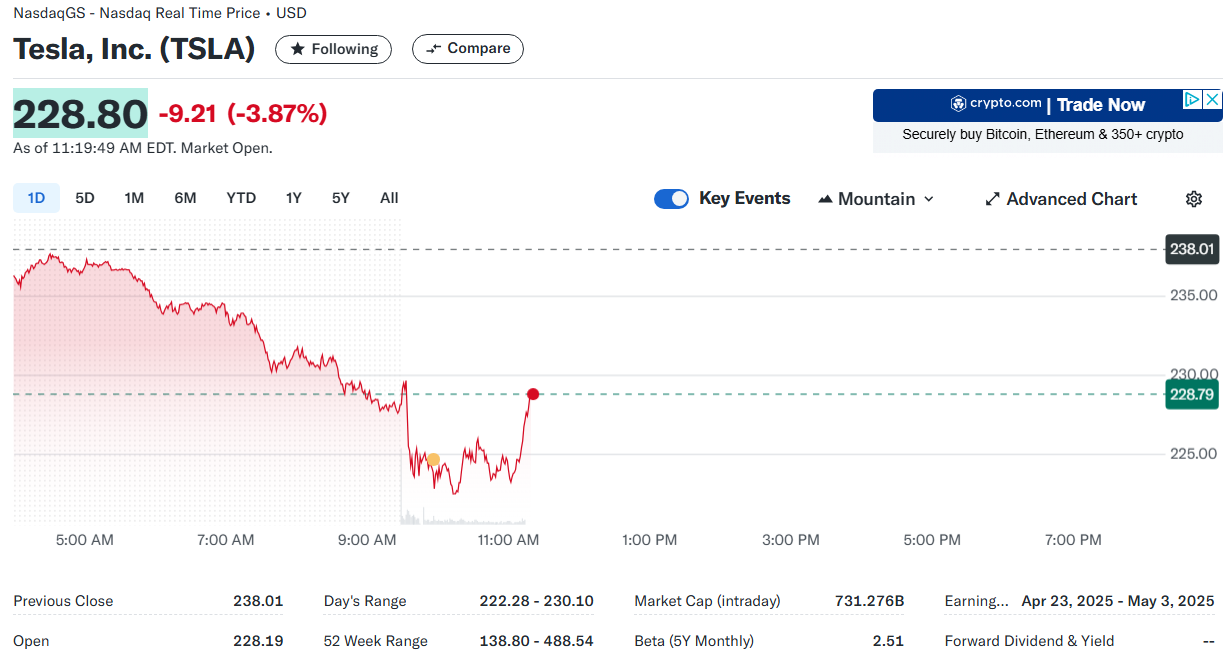Select the All time range
Viewport: 1232px width, 653px height.
click(389, 198)
